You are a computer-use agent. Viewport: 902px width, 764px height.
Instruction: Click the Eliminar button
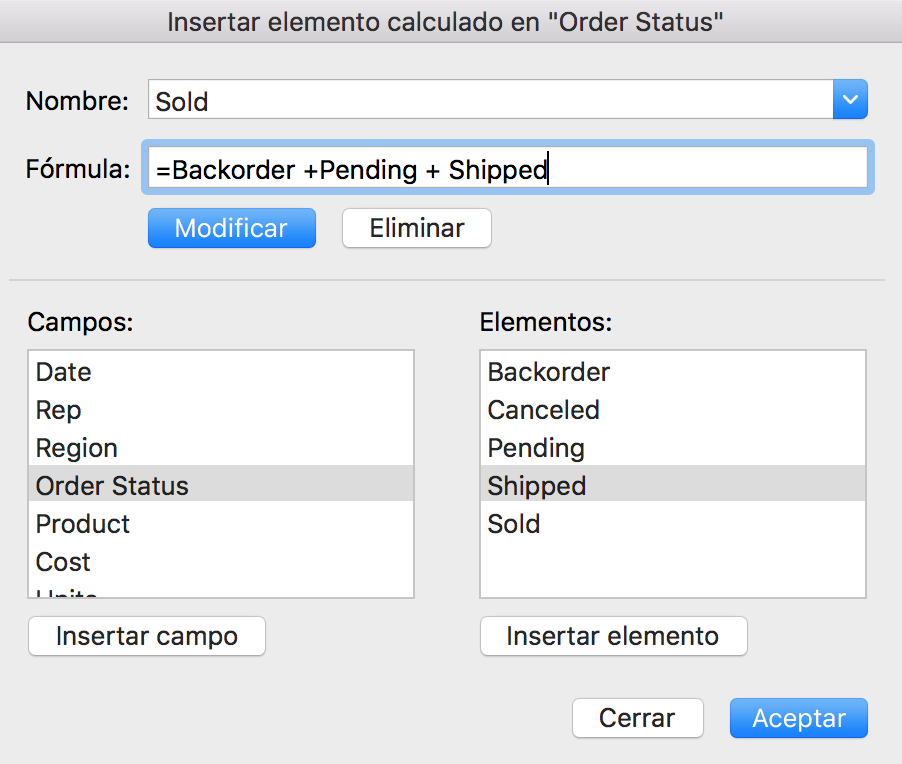pyautogui.click(x=417, y=228)
